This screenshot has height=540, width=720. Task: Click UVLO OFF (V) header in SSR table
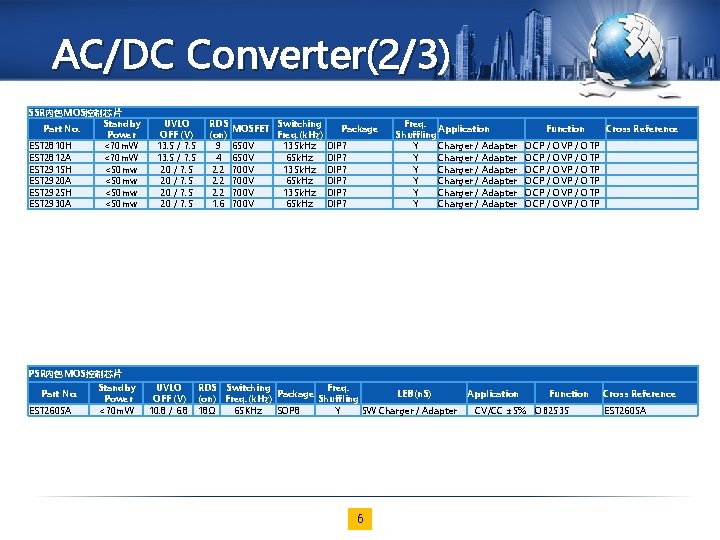(x=176, y=129)
